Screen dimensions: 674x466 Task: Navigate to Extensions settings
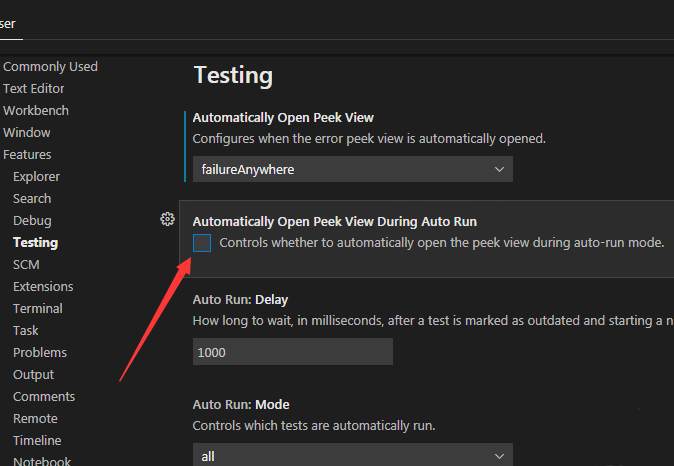(x=43, y=287)
